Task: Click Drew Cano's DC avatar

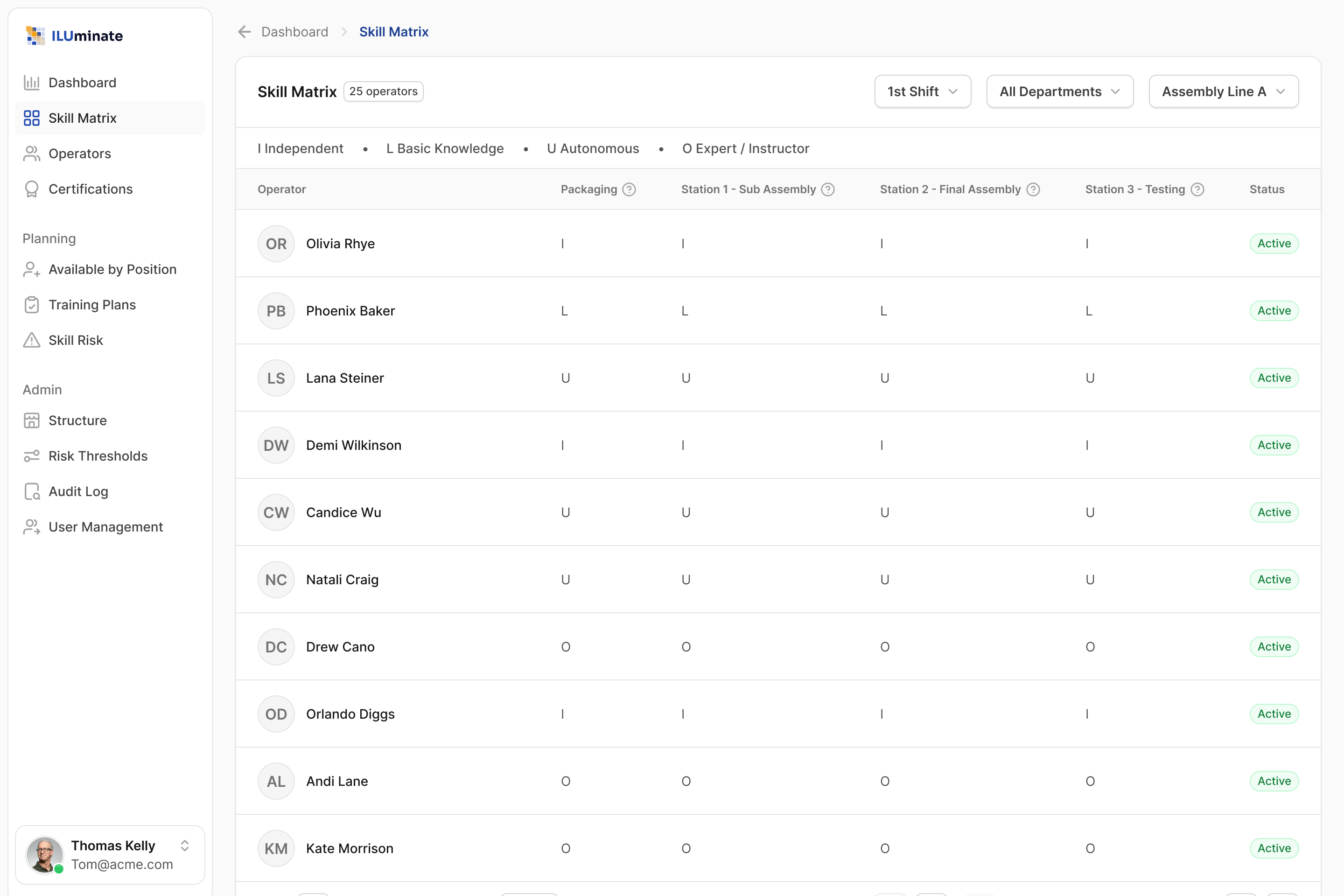Action: (276, 647)
